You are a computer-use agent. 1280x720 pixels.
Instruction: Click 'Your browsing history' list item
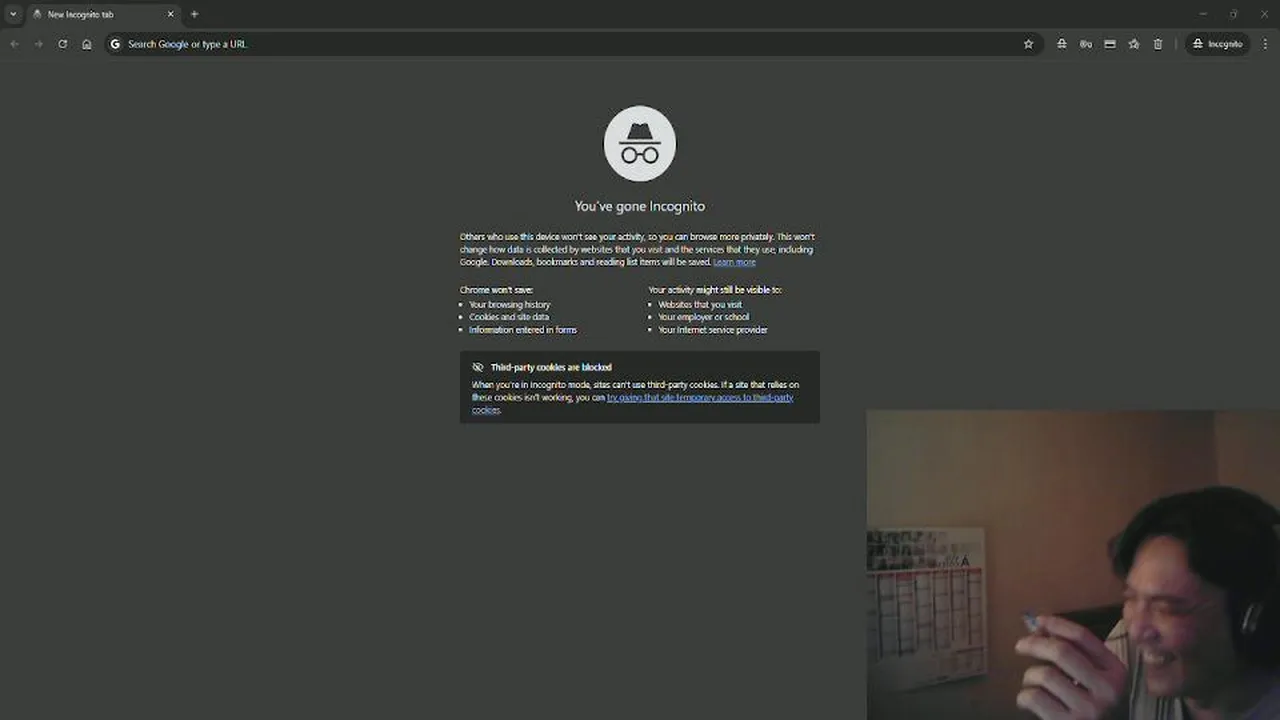click(x=509, y=304)
